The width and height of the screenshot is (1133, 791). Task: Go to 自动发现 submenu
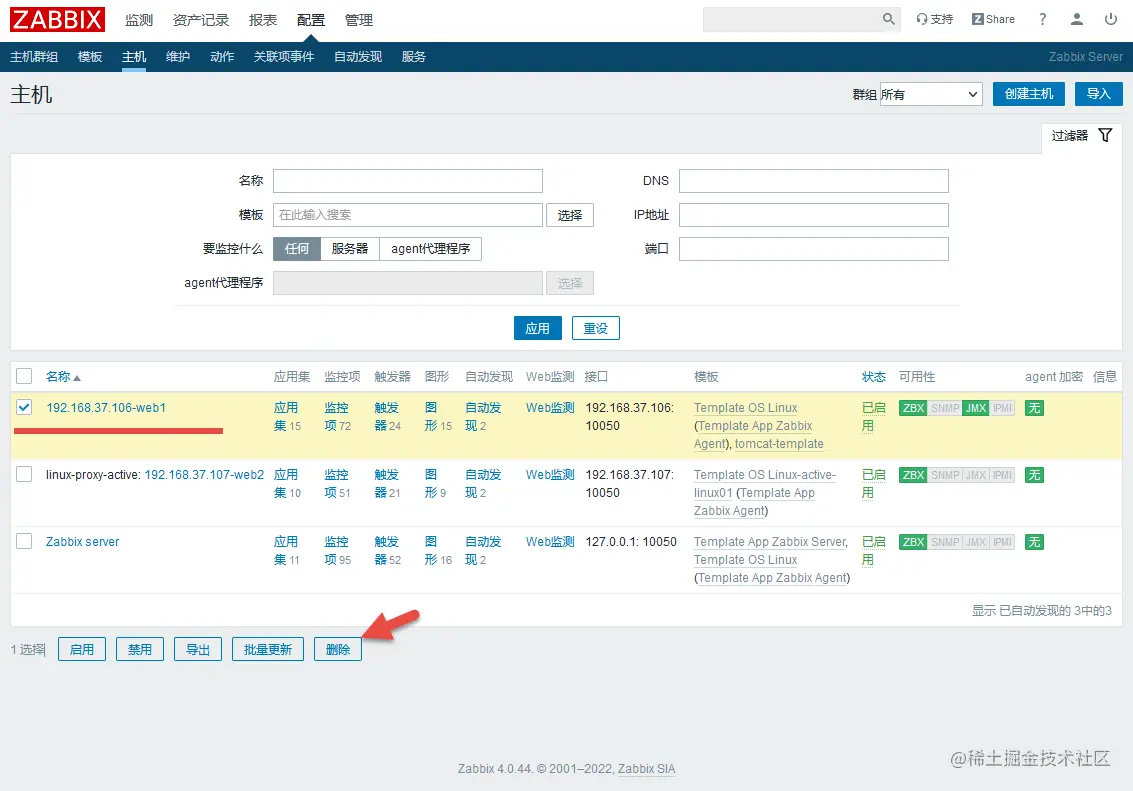(358, 56)
